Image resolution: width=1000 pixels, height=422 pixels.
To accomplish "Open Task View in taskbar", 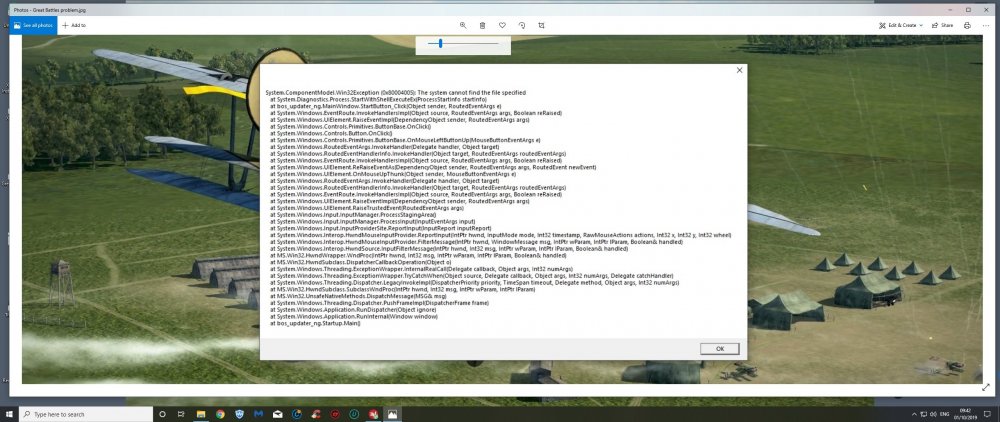I will [x=181, y=414].
